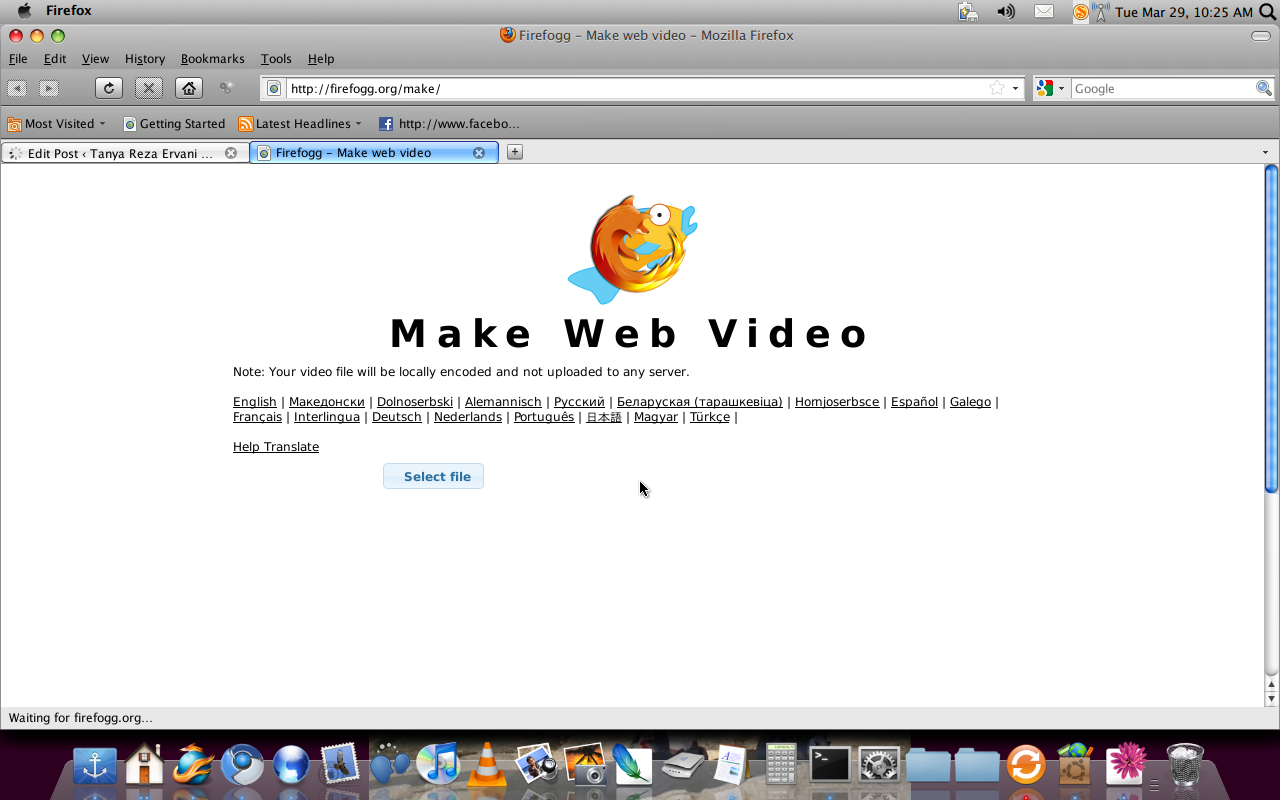
Task: Open a new tab with plus button
Action: pyautogui.click(x=514, y=152)
